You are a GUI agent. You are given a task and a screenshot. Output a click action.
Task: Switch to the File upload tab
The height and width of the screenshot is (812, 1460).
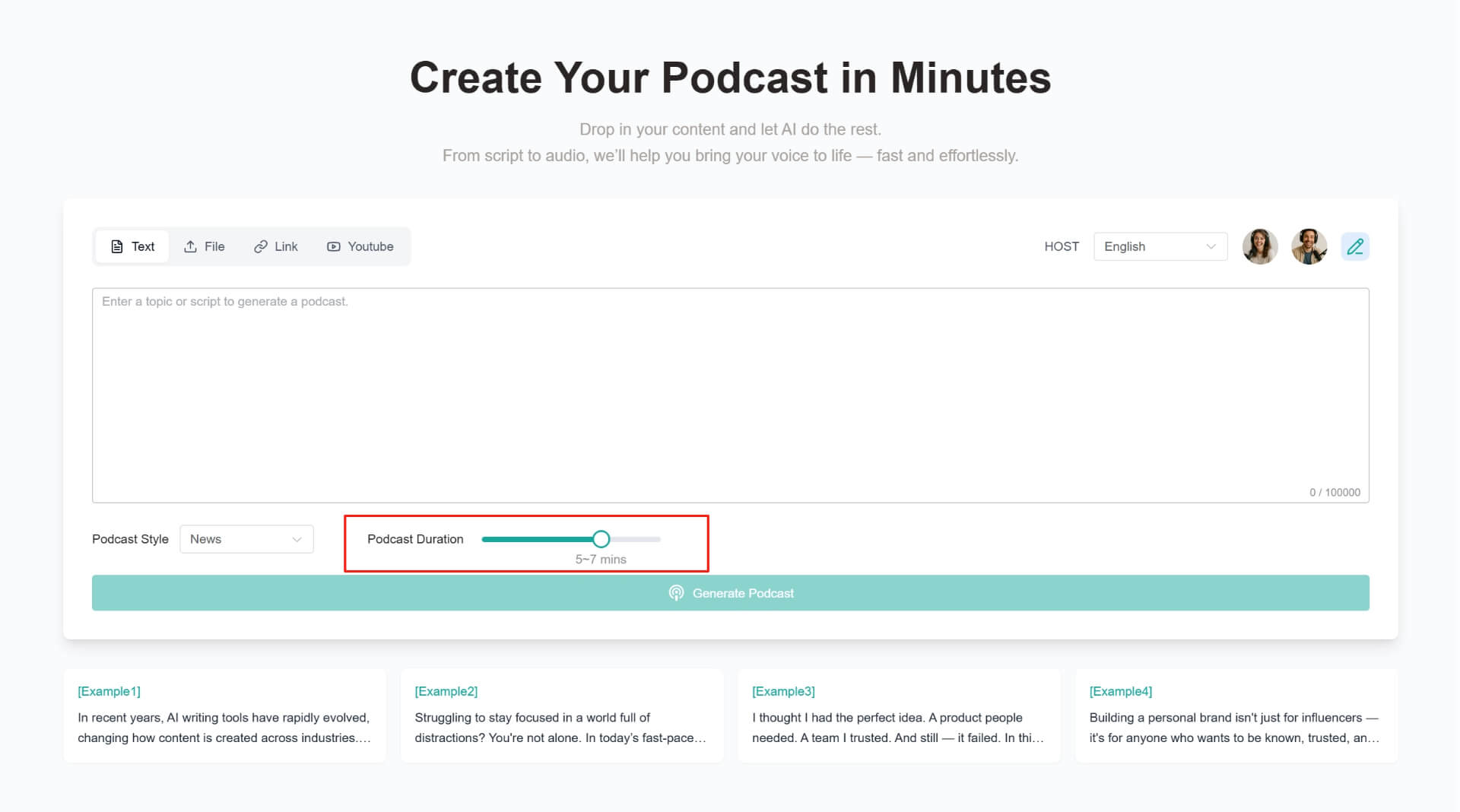point(205,246)
